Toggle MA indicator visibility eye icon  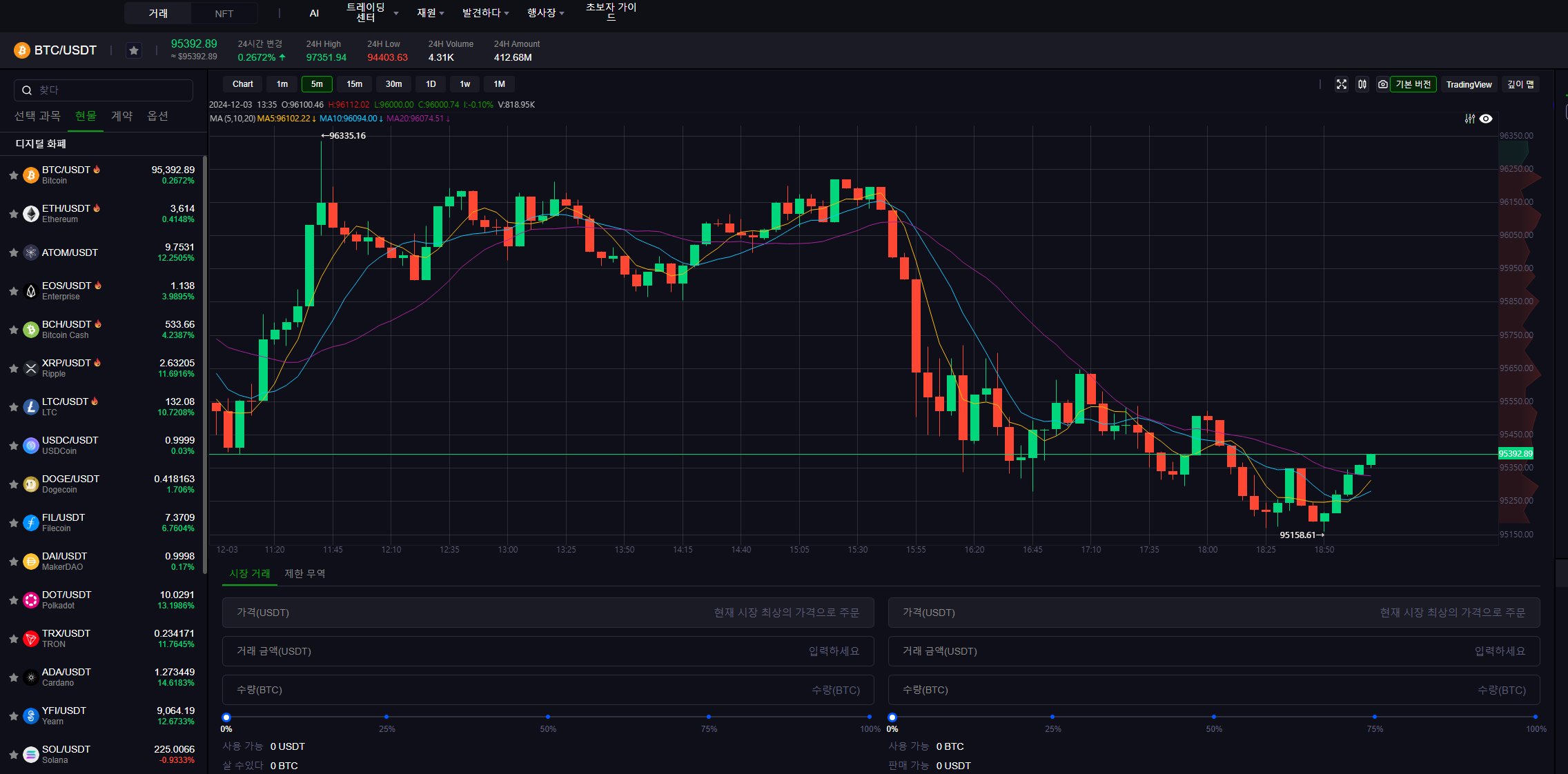pos(1486,119)
